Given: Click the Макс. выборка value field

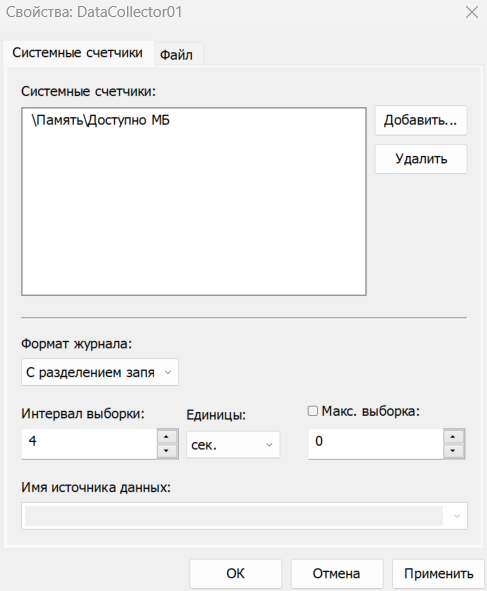Looking at the screenshot, I should pyautogui.click(x=376, y=444).
